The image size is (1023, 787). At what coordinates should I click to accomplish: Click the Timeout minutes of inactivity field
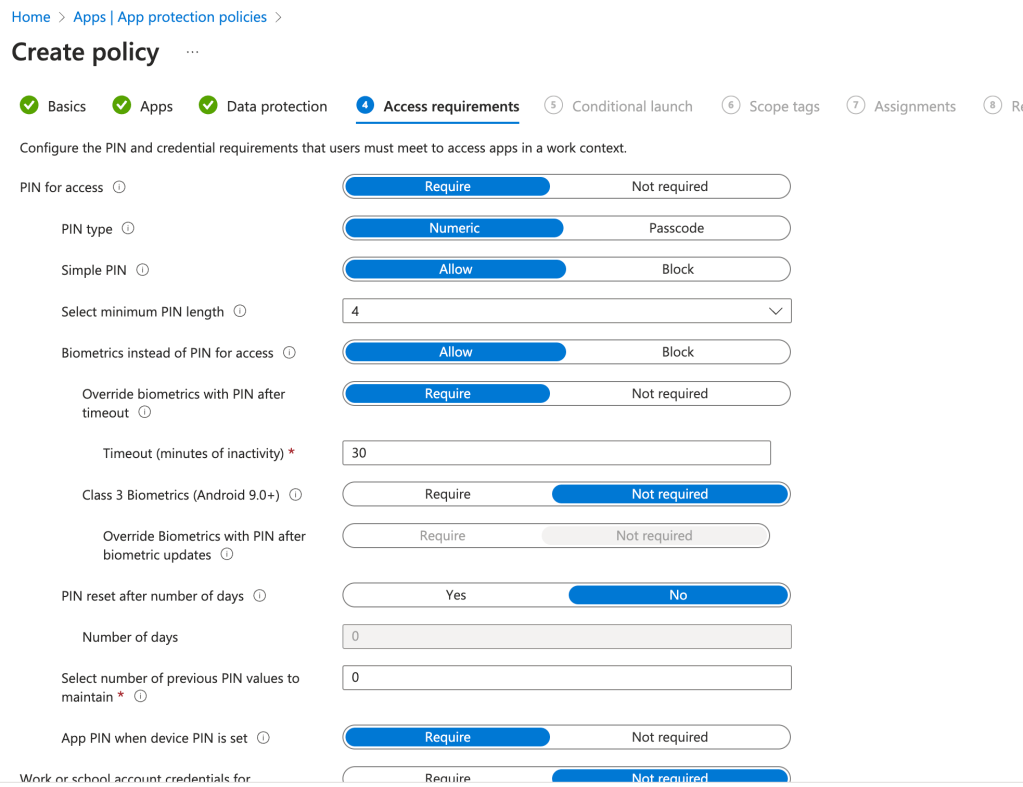556,453
